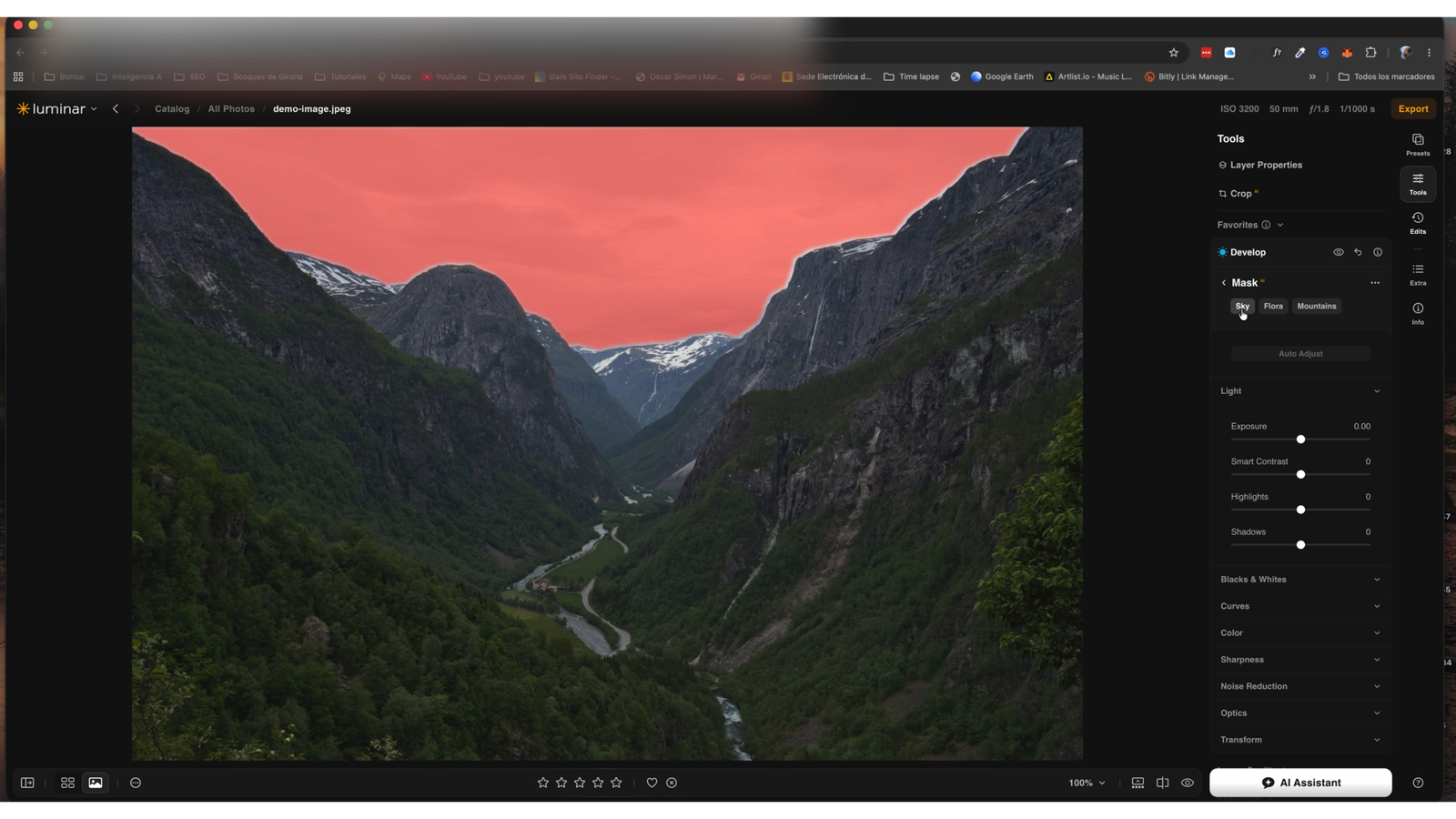
Task: Expand the Curves section
Action: point(1377,606)
